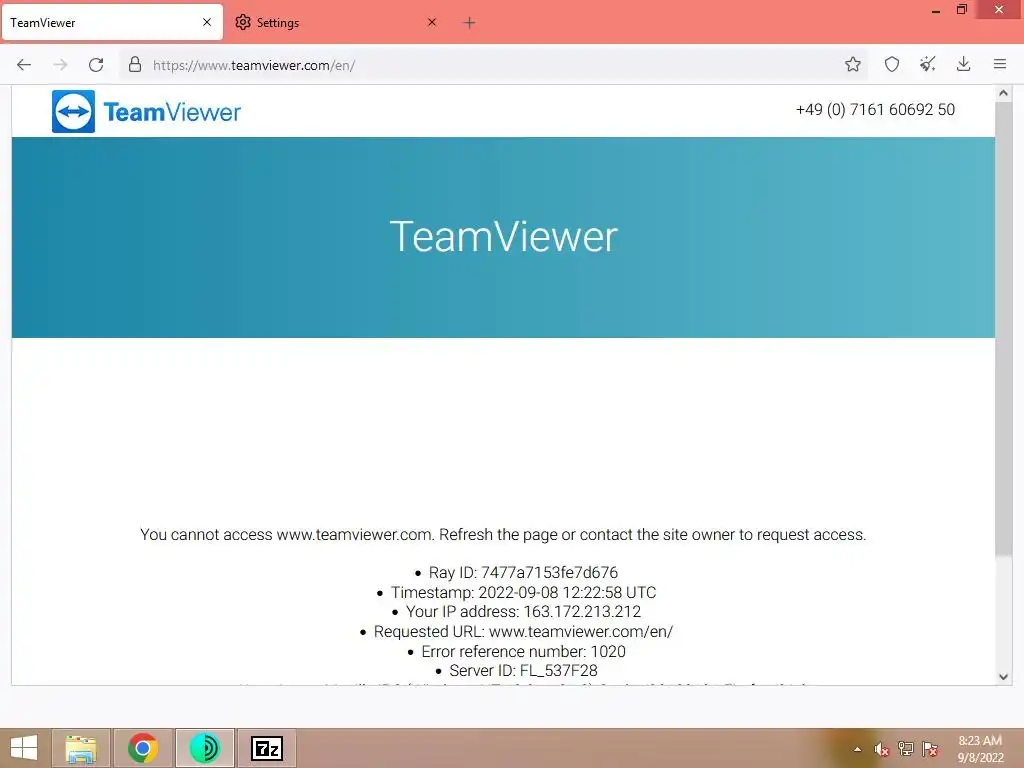Click the Error reference number 1020 line
1024x768 pixels.
tap(523, 652)
